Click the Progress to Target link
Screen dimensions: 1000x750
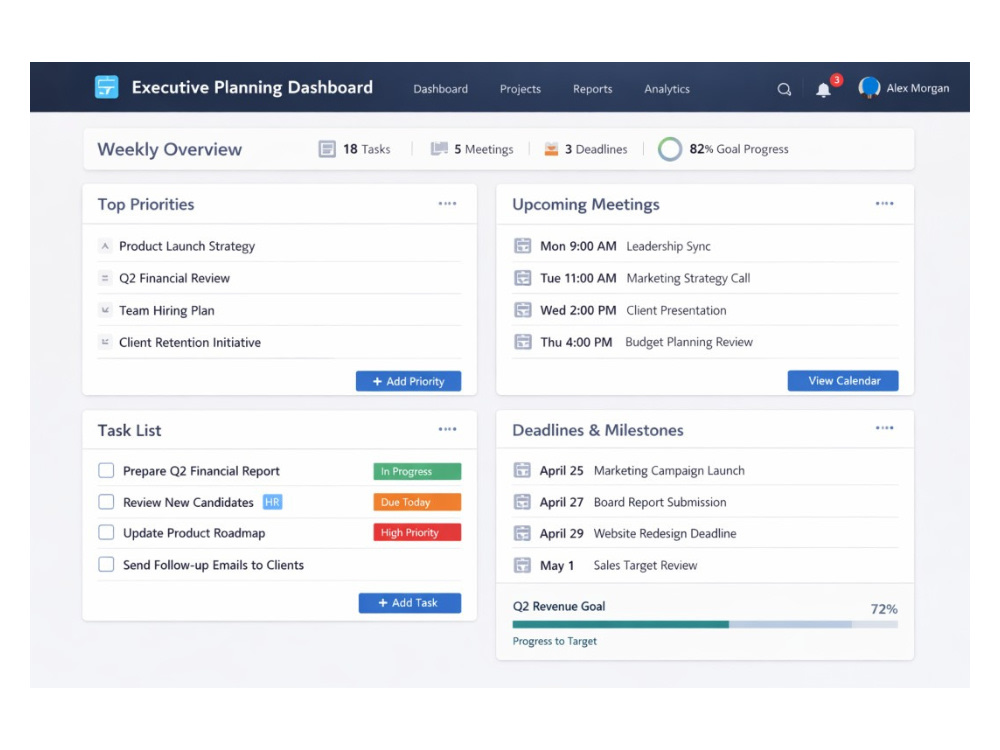tap(554, 641)
